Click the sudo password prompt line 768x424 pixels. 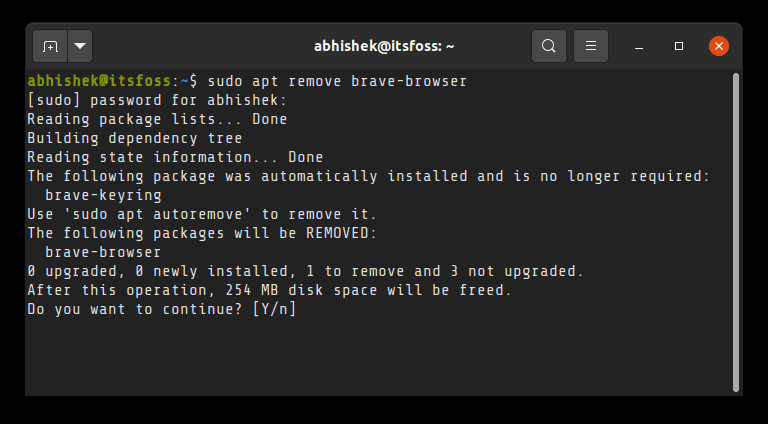[157, 100]
